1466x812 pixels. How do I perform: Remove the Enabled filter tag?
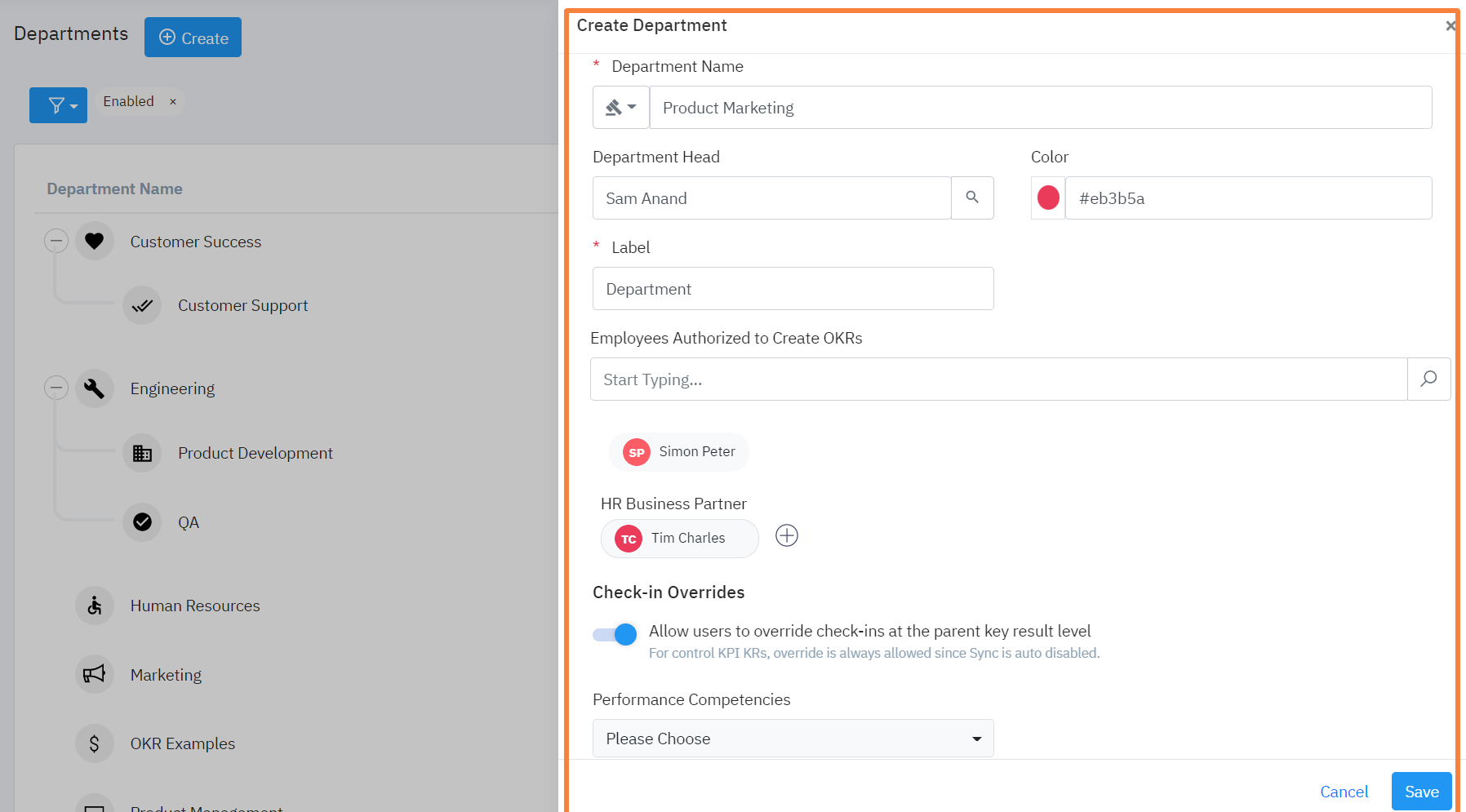pos(173,102)
